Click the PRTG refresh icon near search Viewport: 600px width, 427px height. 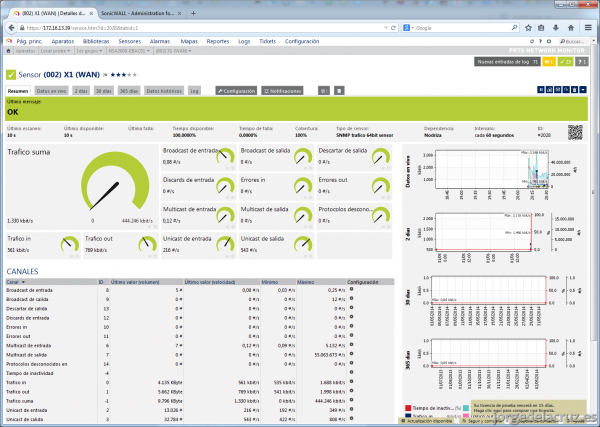point(532,41)
